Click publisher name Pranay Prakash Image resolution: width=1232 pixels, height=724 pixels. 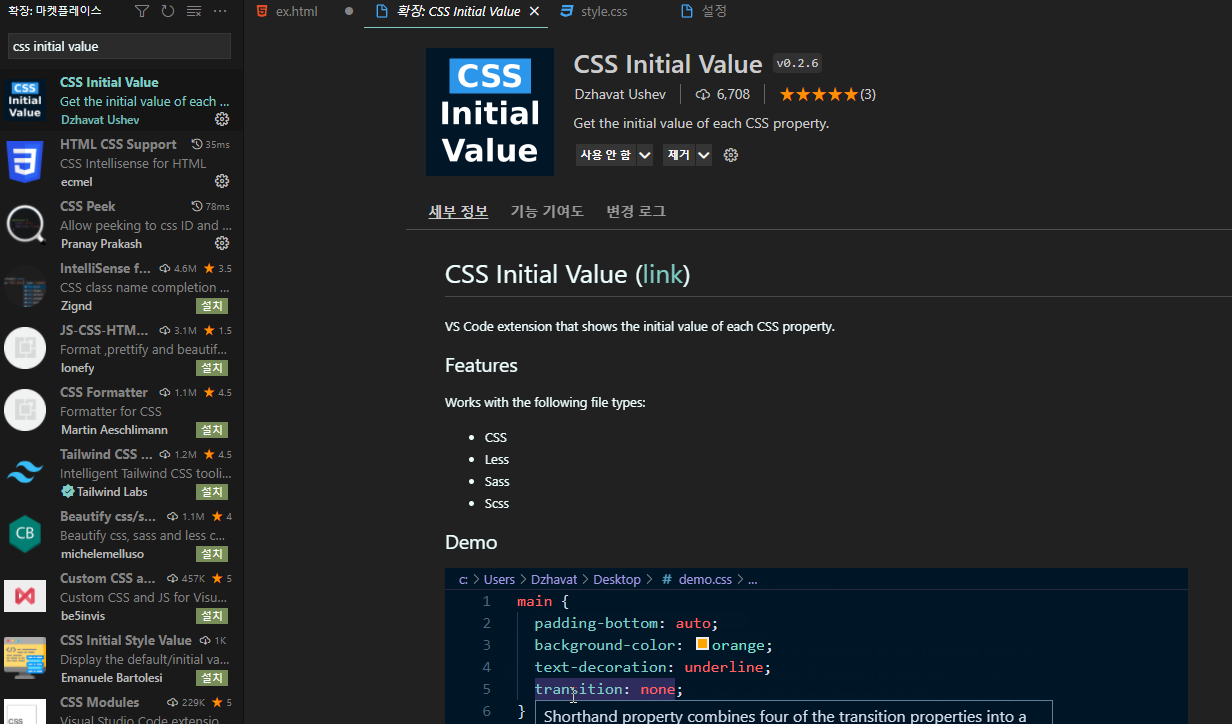(101, 243)
